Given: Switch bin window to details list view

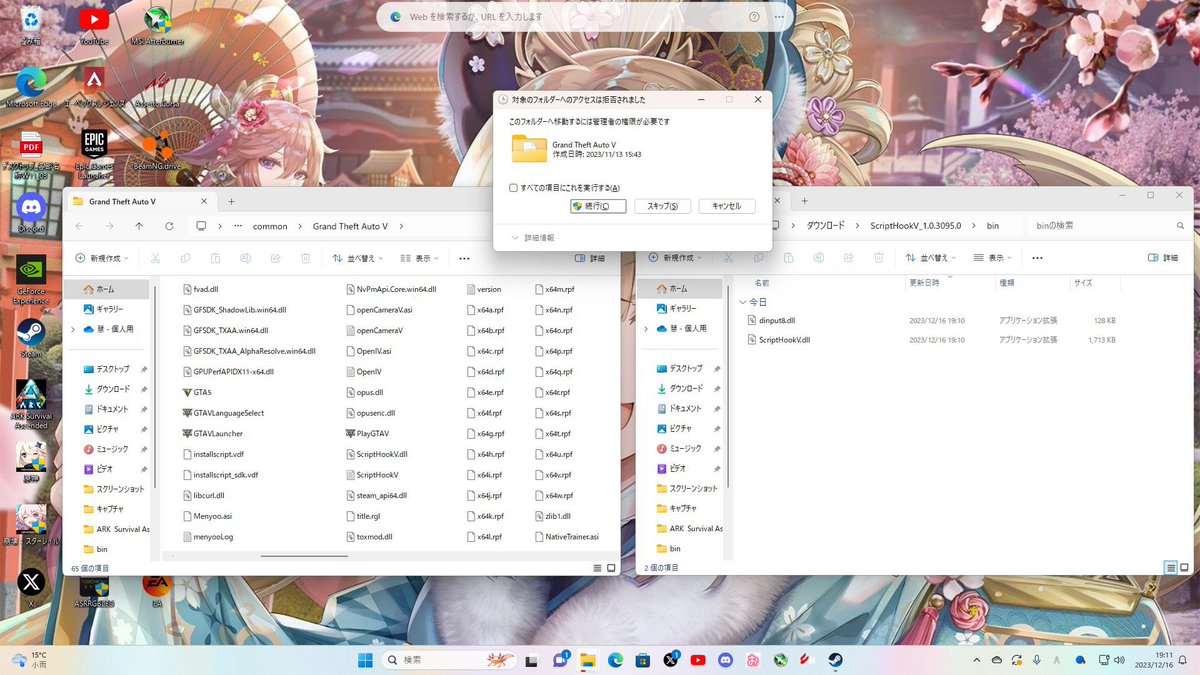Looking at the screenshot, I should [x=1170, y=567].
